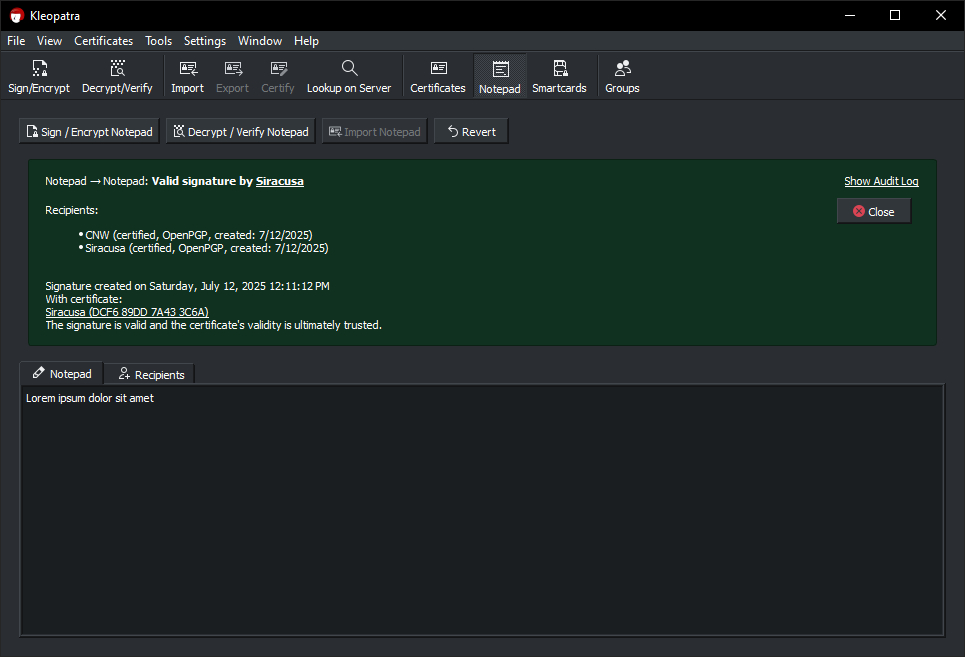Switch to the Notepad tab
The width and height of the screenshot is (965, 657).
point(62,373)
